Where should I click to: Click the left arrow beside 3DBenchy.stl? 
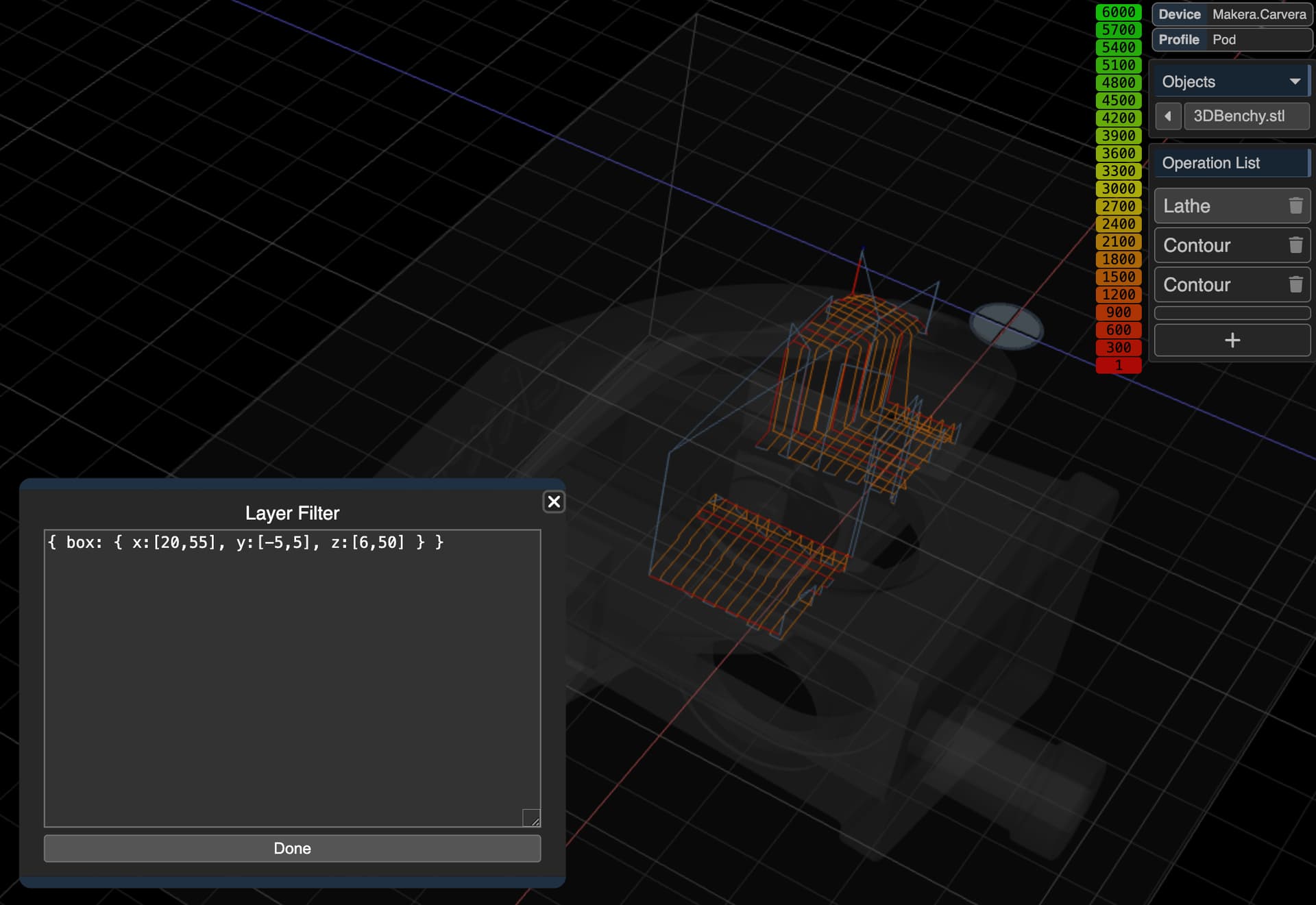pyautogui.click(x=1168, y=116)
